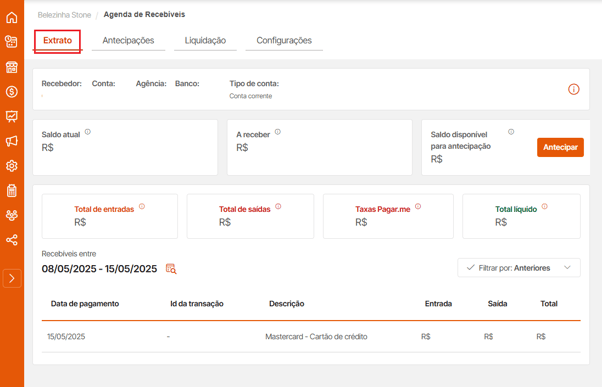The image size is (602, 387).
Task: Switch to the Liquidação tab
Action: (x=205, y=41)
